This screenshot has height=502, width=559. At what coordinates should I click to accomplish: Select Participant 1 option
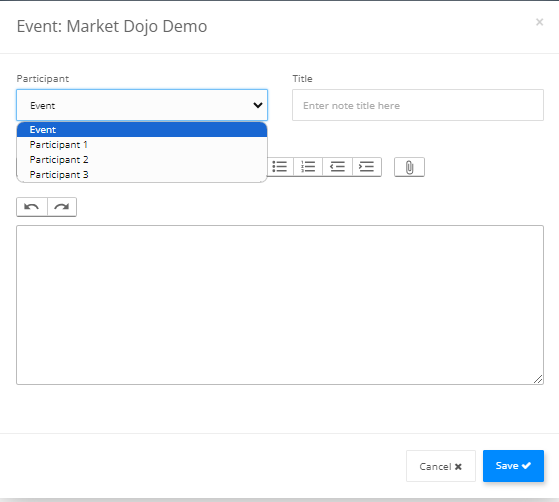[142, 145]
